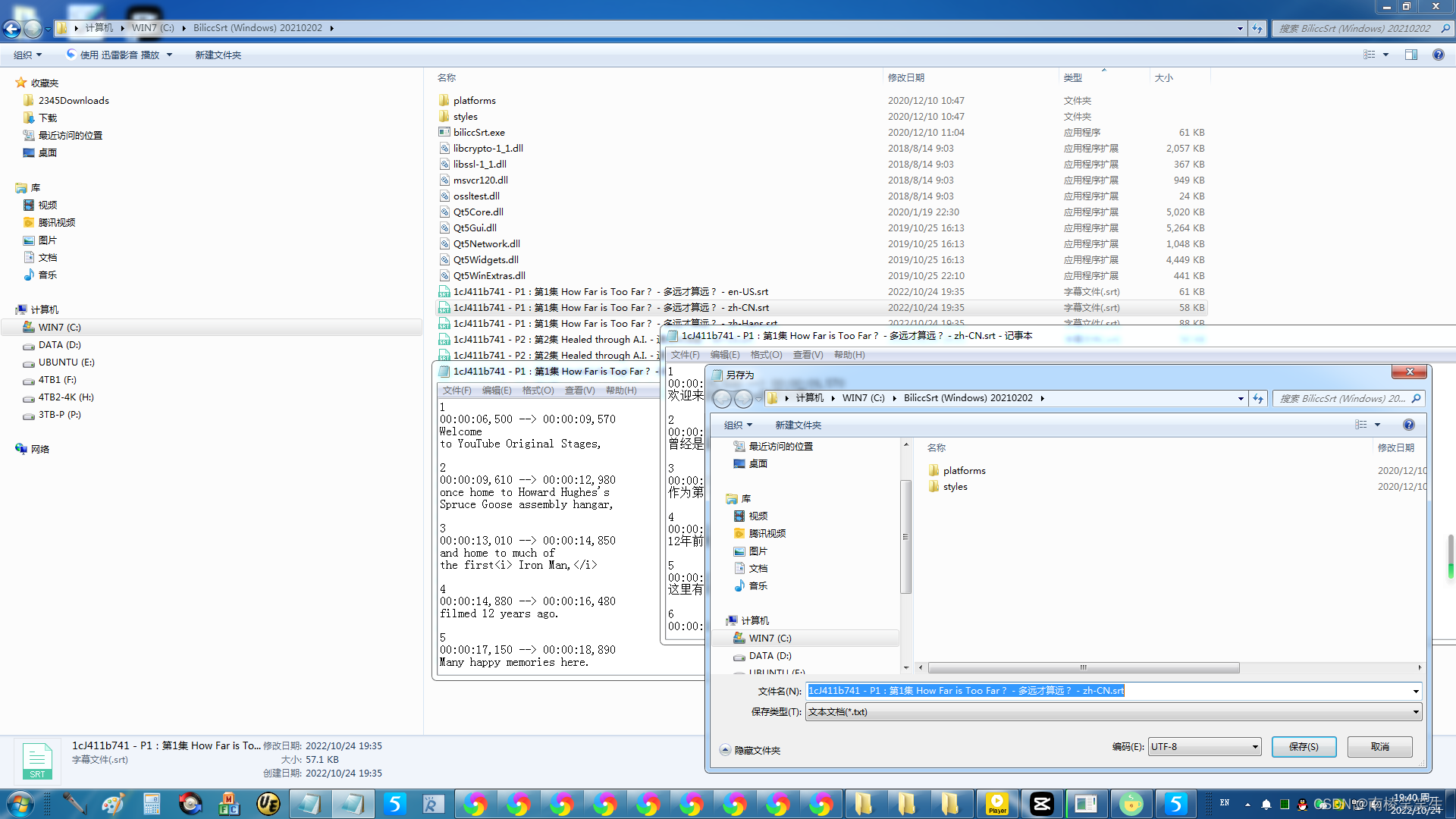Select the en-US.srt subtitle file icon
The width and height of the screenshot is (1456, 819).
click(444, 292)
